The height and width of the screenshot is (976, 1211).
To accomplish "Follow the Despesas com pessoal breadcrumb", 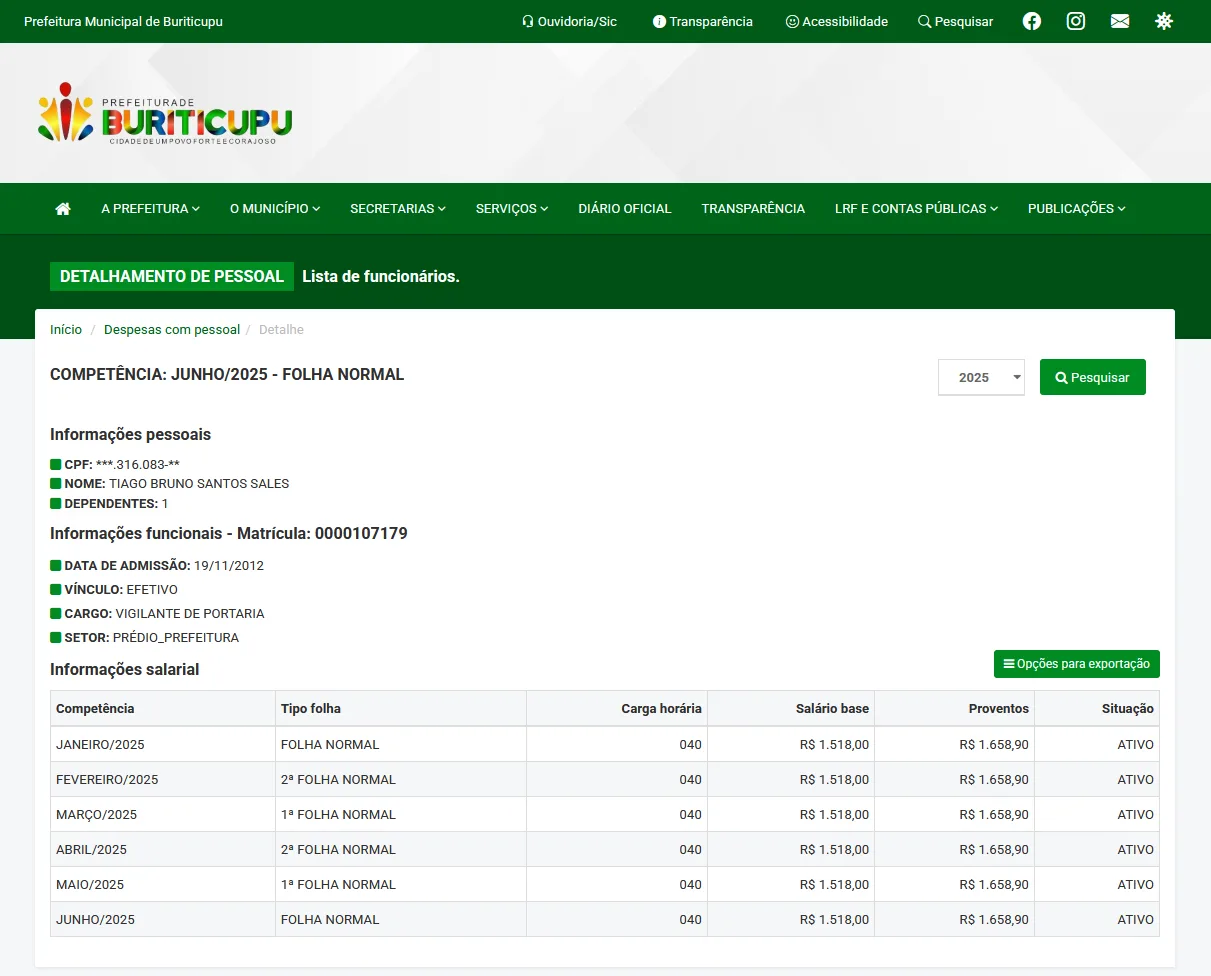I will [x=172, y=330].
